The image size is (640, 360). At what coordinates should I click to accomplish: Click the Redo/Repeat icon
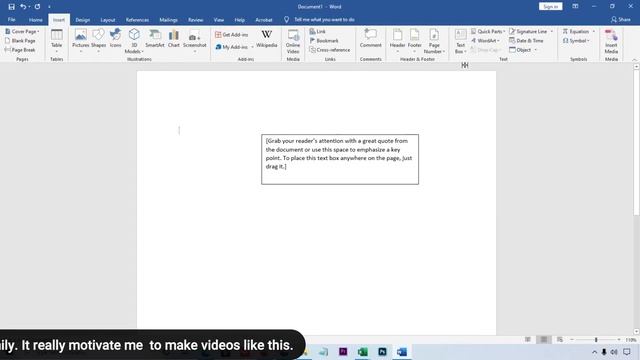click(x=38, y=7)
